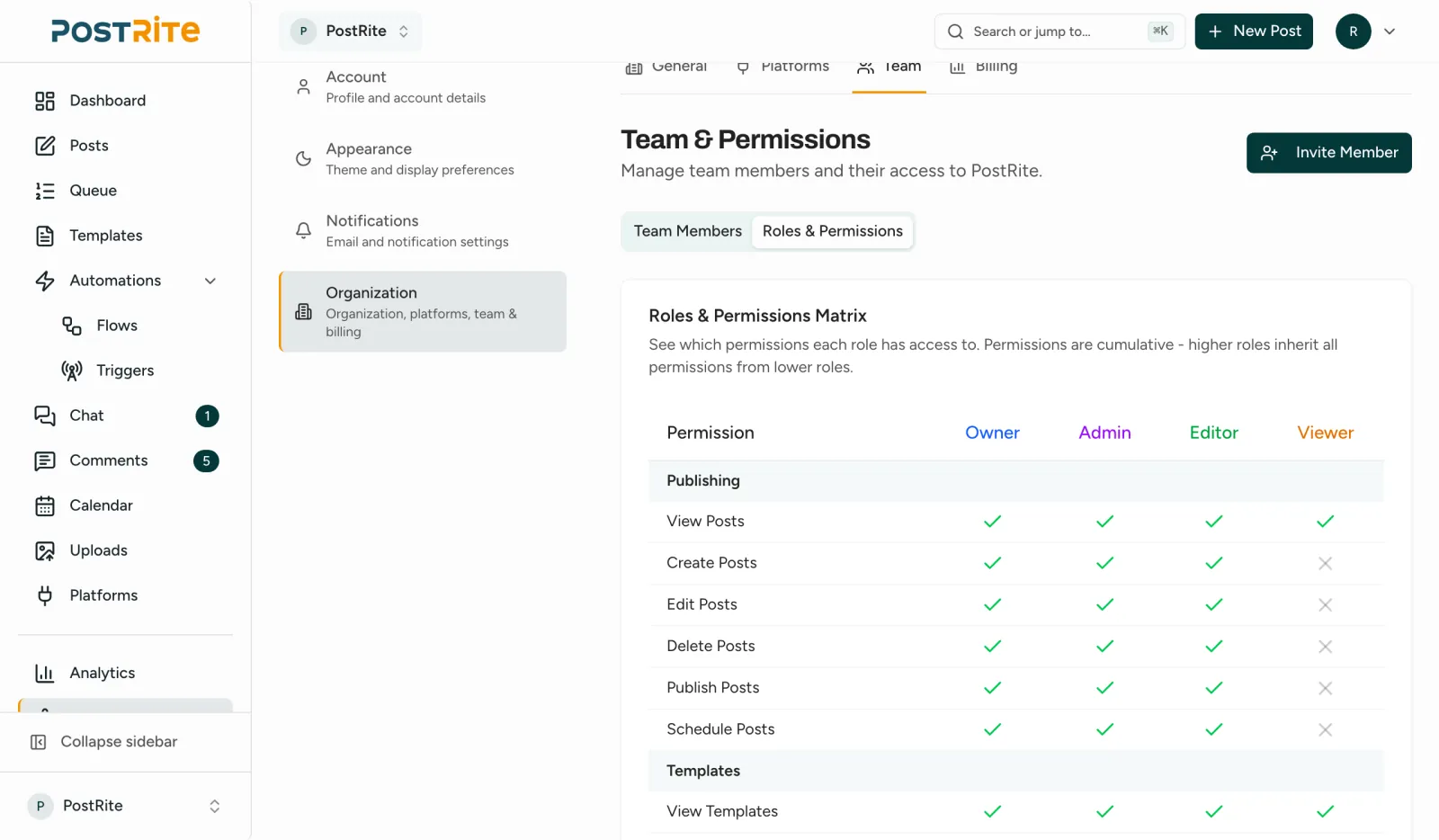Click the Posts pencil icon
The image size is (1439, 840).
pyautogui.click(x=45, y=146)
